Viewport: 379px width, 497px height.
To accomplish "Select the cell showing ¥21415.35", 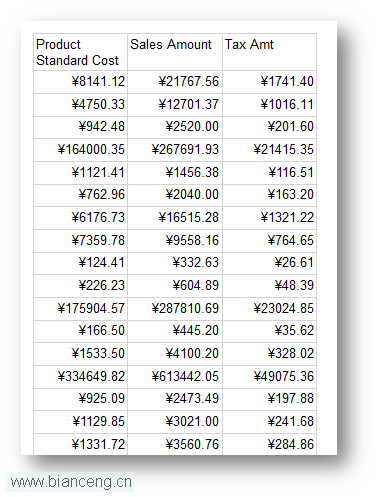I will [x=269, y=150].
